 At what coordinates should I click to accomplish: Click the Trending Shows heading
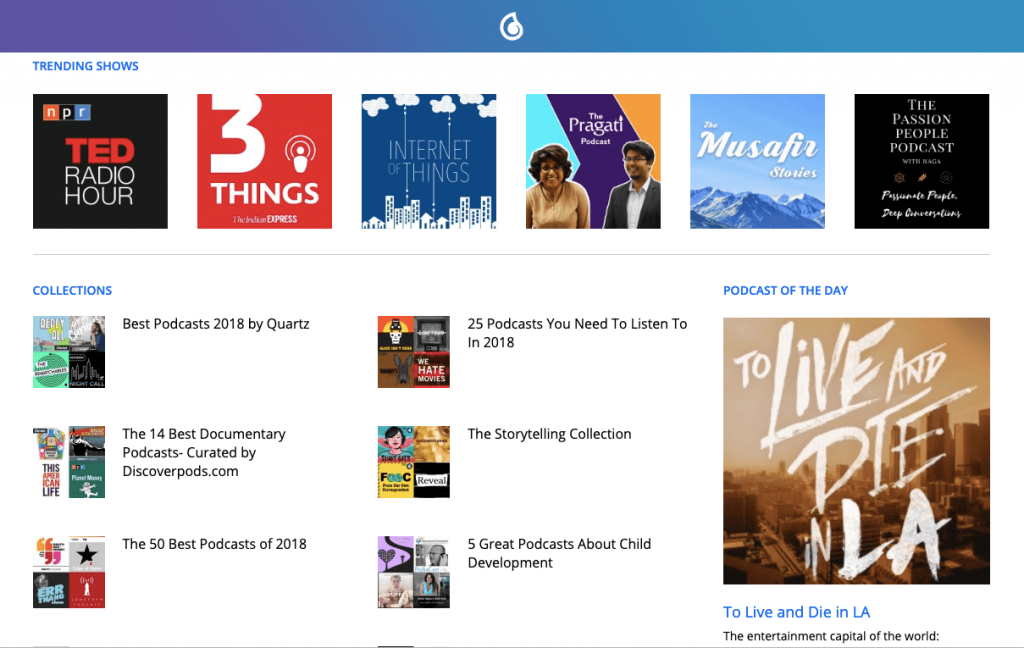coord(86,66)
